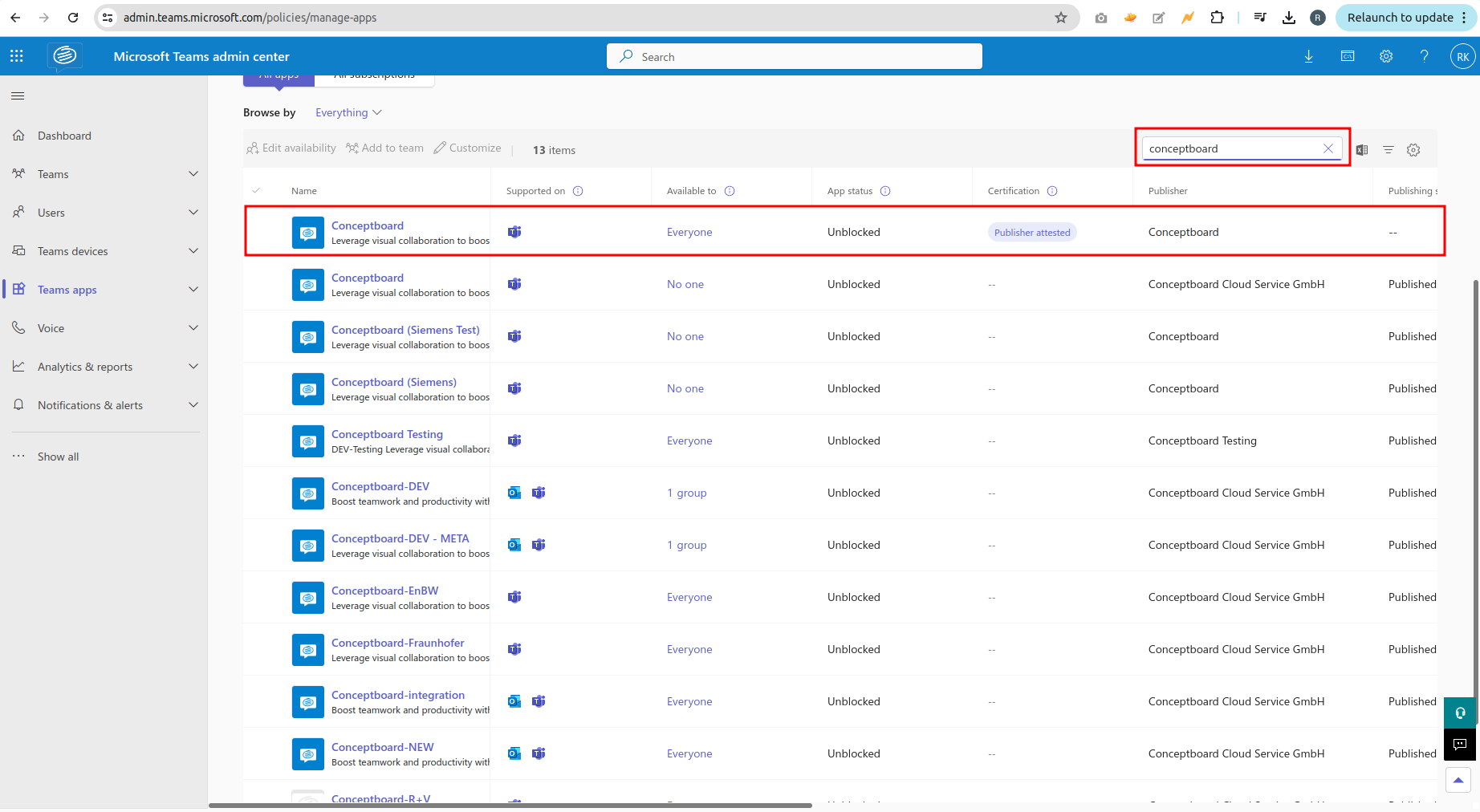
Task: Open the help headset floating button
Action: 1460,713
